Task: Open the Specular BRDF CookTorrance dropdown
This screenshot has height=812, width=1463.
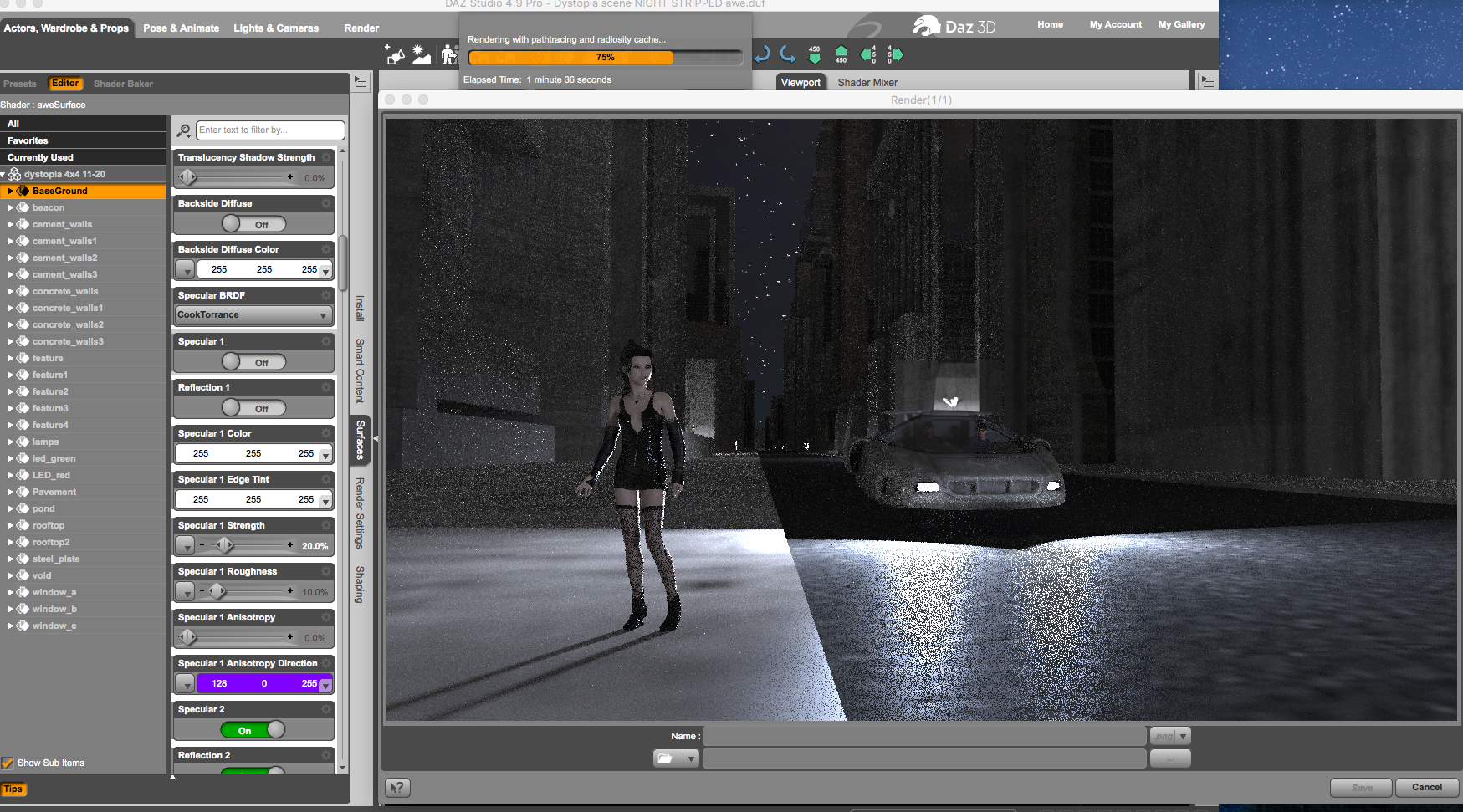Action: pos(253,315)
